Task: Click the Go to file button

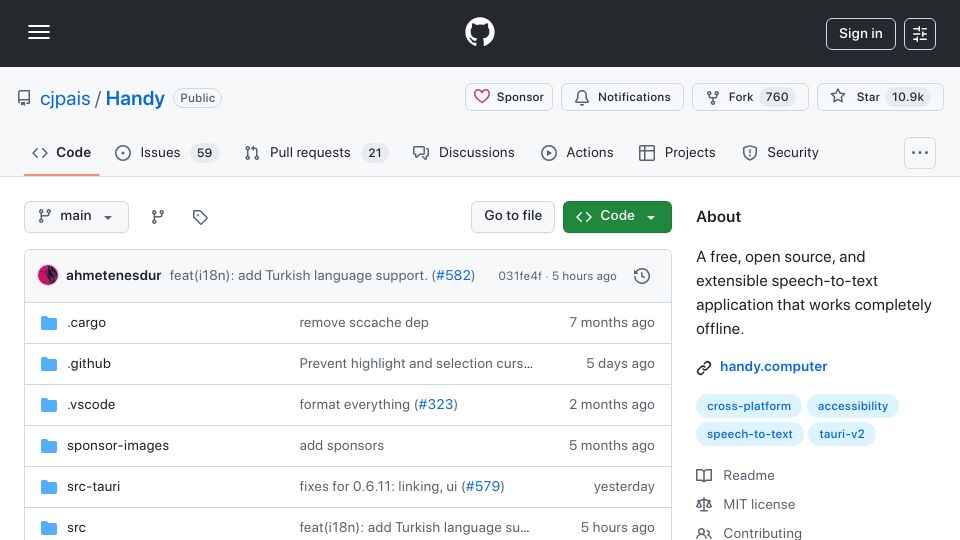Action: point(513,217)
